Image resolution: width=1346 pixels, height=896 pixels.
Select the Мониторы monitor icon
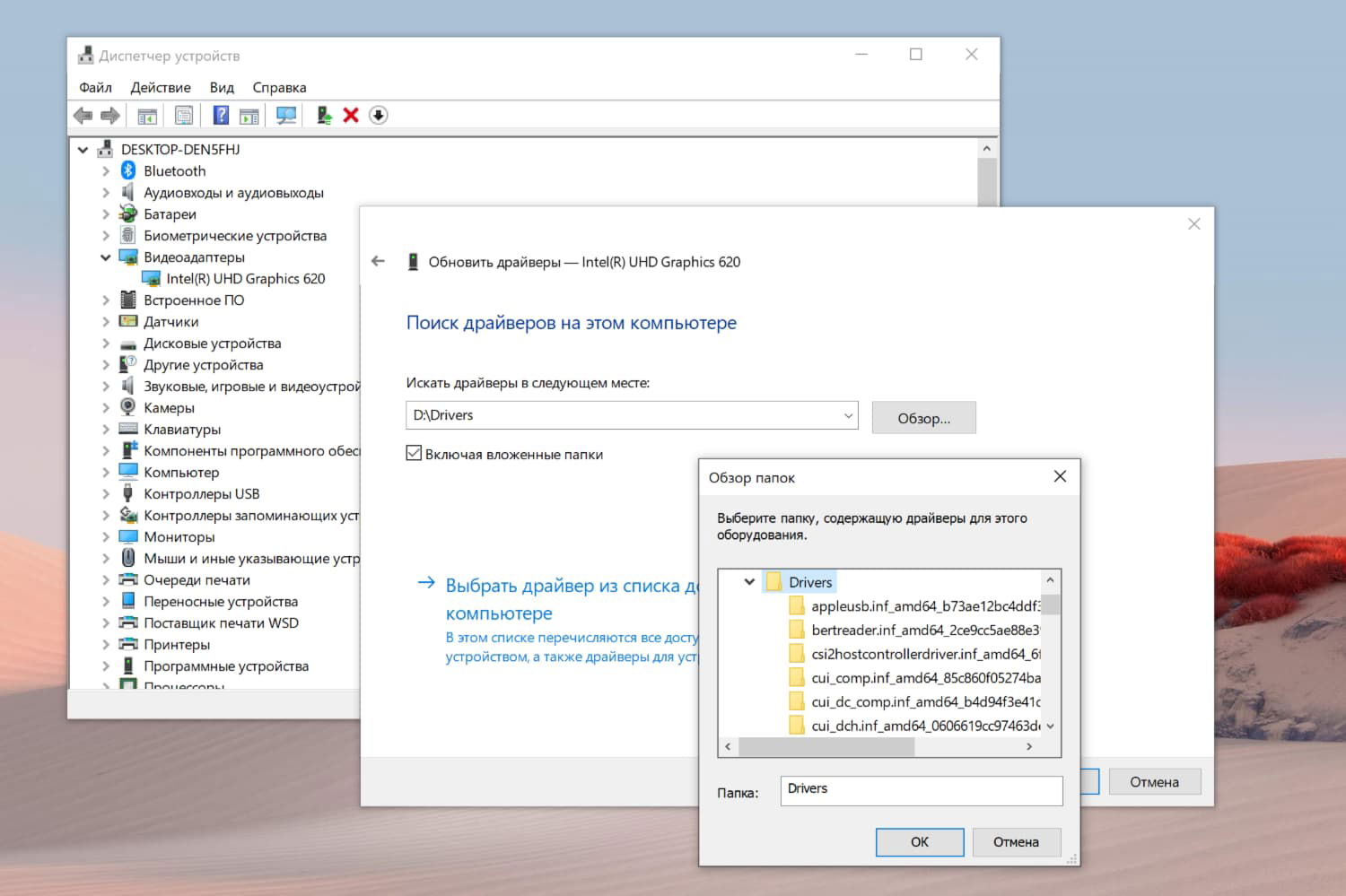point(128,536)
